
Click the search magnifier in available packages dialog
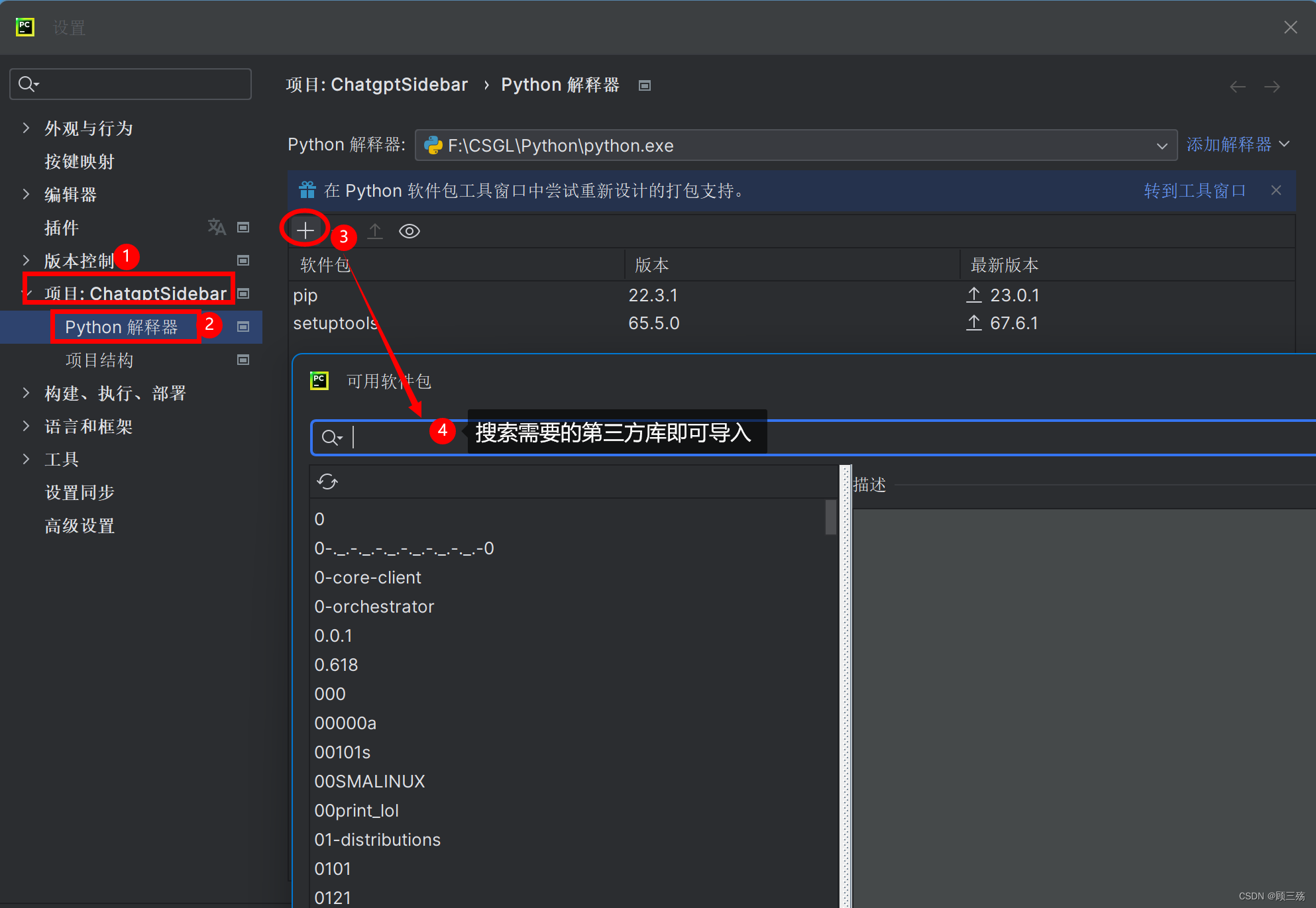[x=332, y=437]
